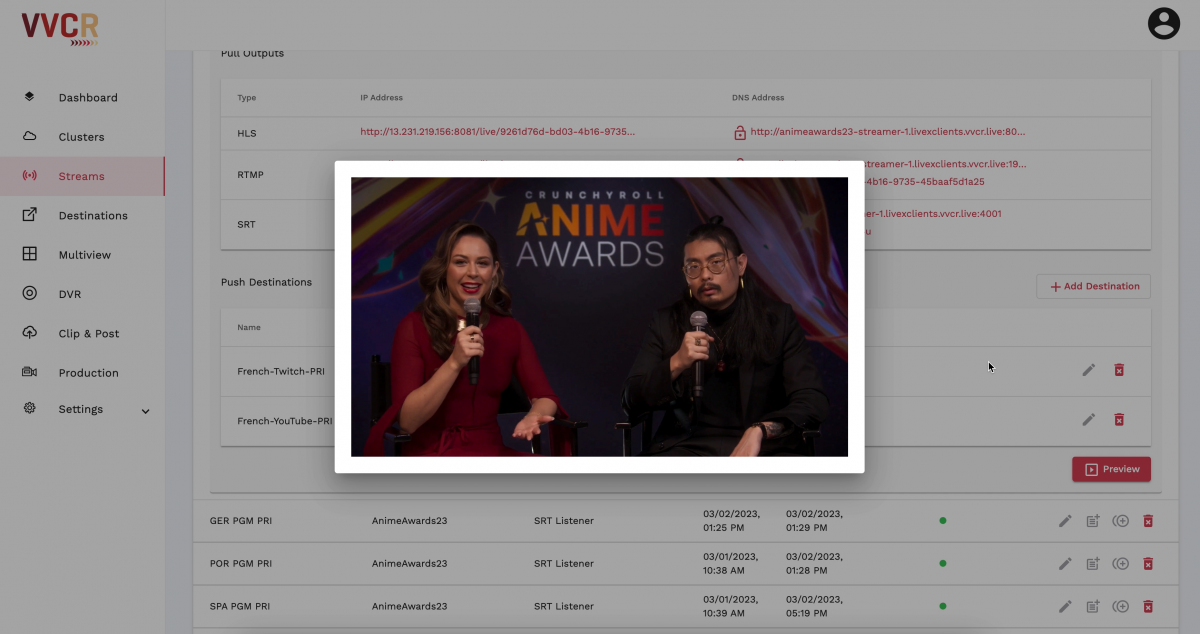The width and height of the screenshot is (1200, 634).
Task: Click the IP Address column header
Action: tap(381, 98)
